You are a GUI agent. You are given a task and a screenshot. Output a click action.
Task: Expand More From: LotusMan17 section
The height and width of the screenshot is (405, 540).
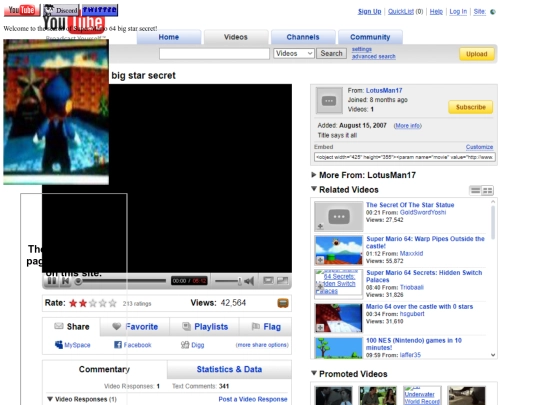[313, 175]
